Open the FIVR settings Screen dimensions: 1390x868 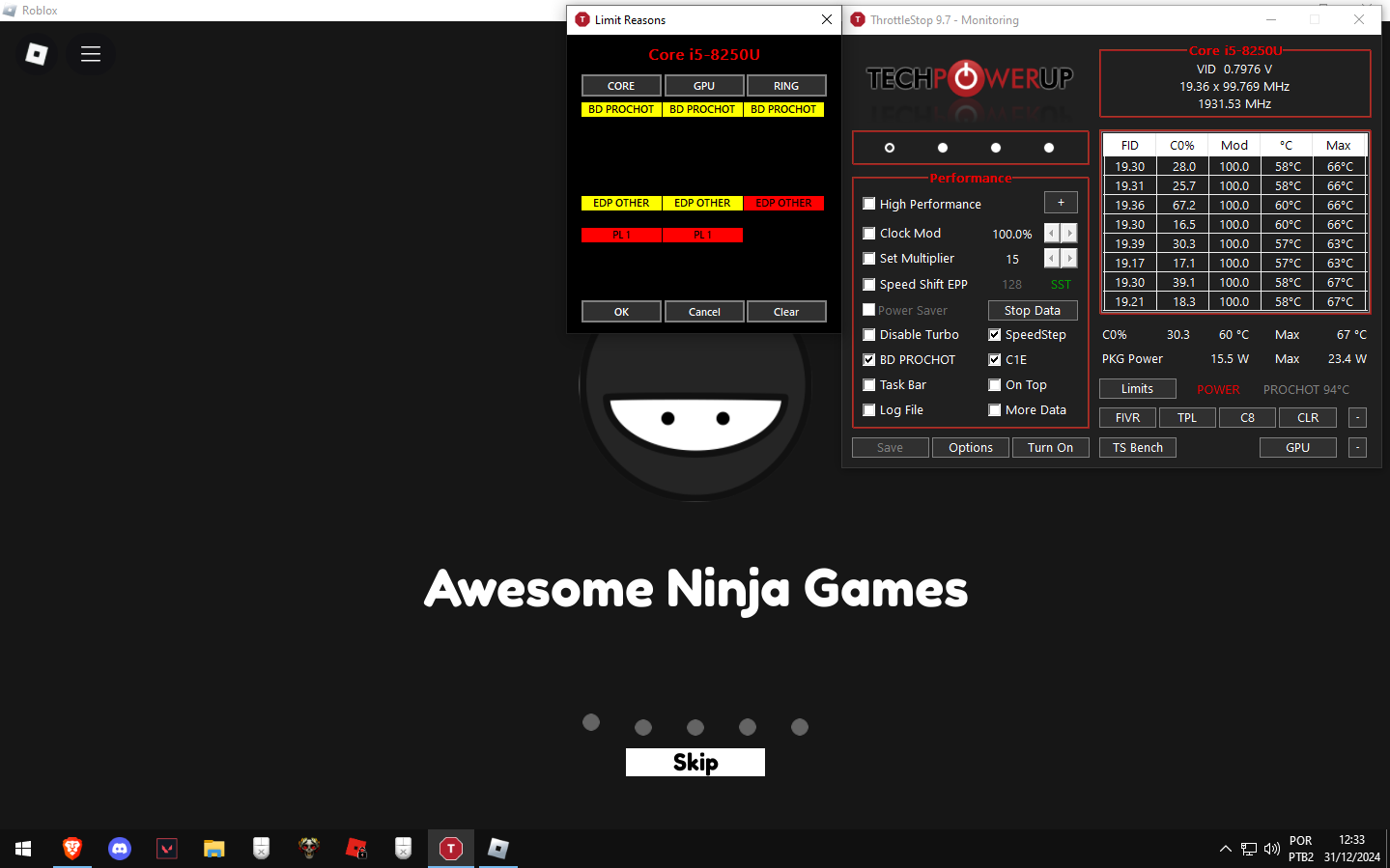1128,417
